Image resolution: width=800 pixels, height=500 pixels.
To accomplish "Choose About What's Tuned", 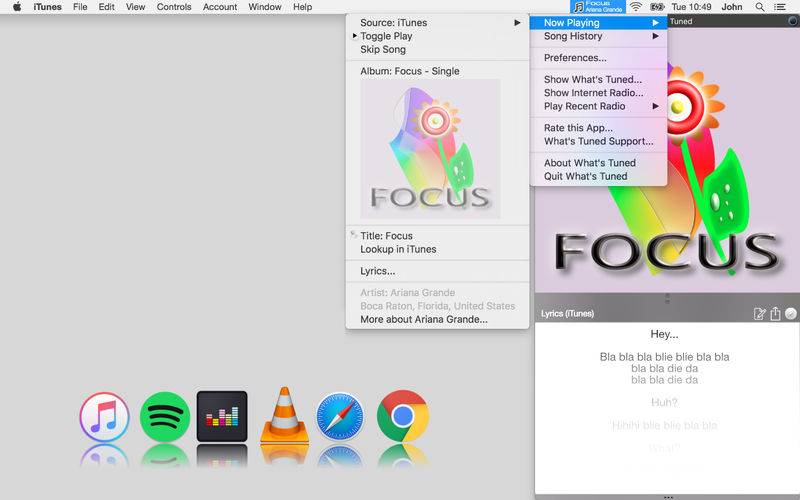I will point(598,163).
